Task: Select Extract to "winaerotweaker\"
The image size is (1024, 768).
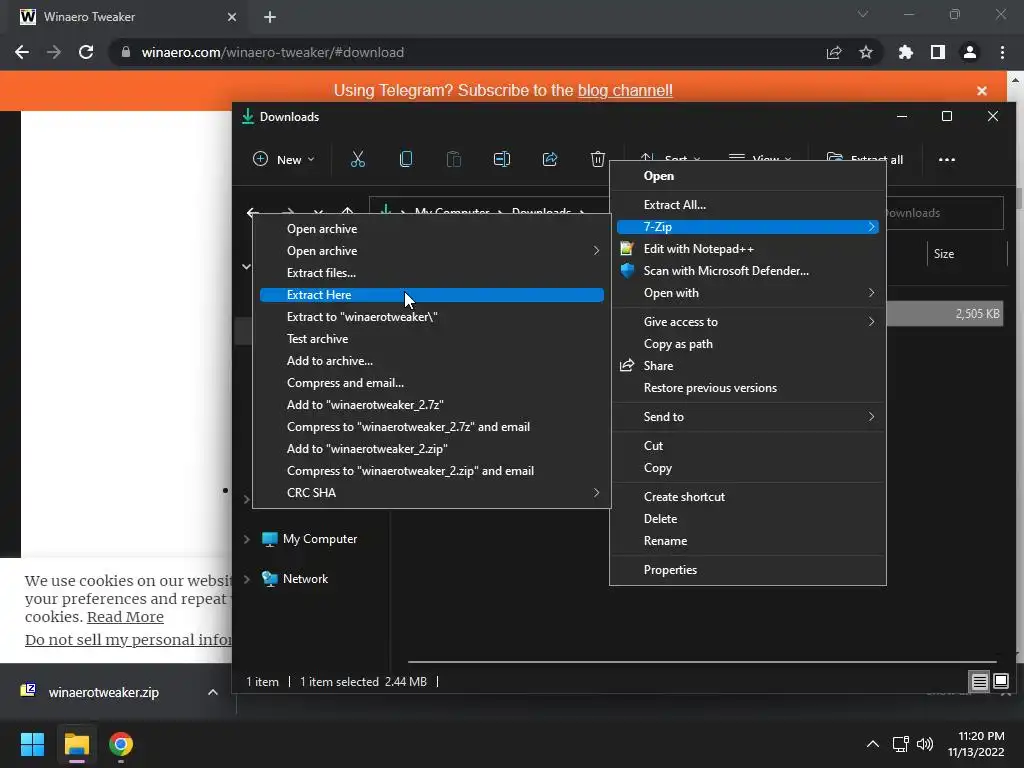Action: click(432, 317)
